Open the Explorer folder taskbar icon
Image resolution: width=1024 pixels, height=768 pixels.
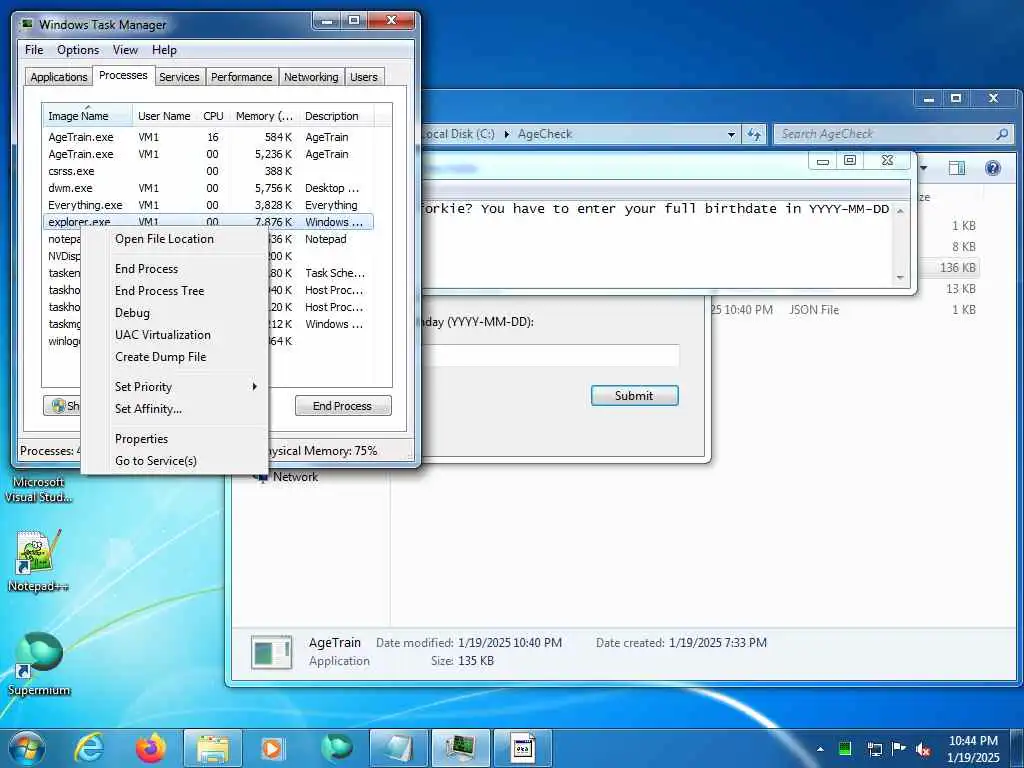(x=213, y=748)
